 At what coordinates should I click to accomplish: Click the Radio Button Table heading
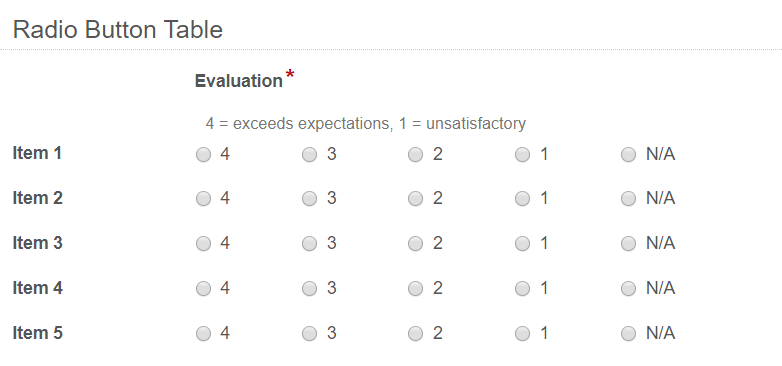click(x=118, y=29)
